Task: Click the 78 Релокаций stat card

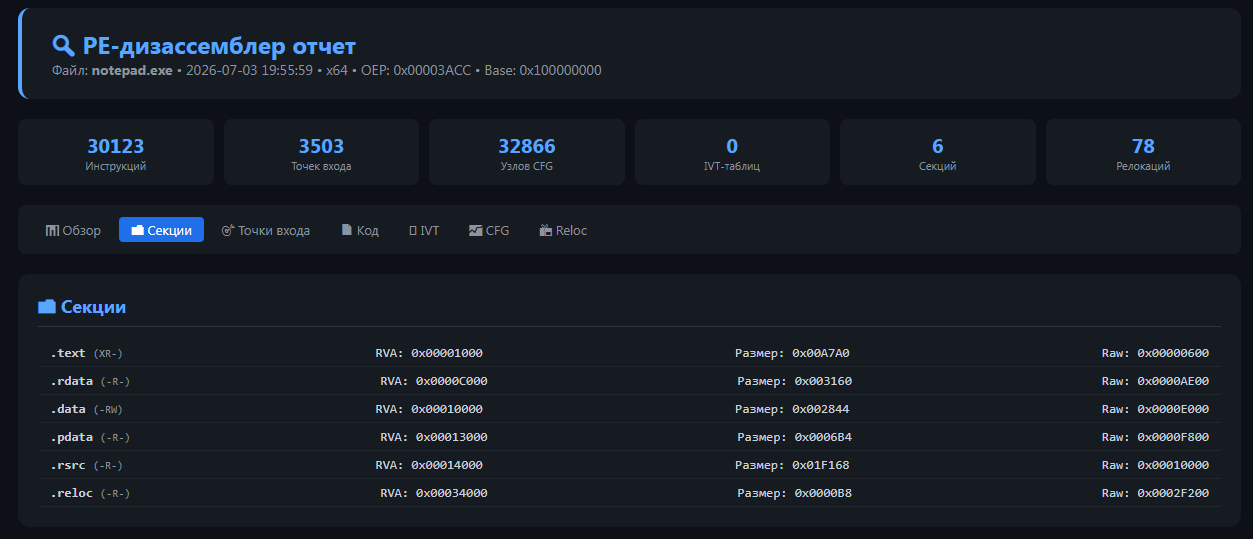Action: (x=1143, y=152)
